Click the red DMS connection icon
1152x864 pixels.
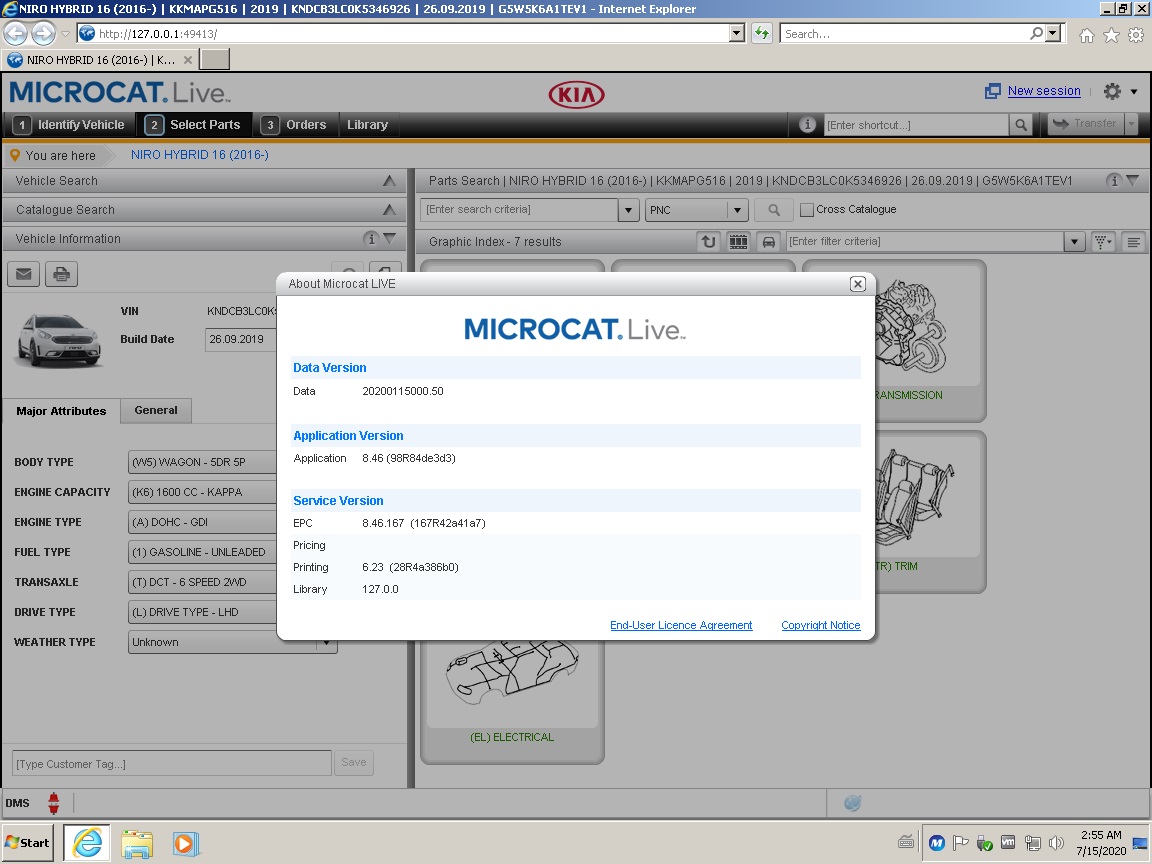pyautogui.click(x=54, y=803)
